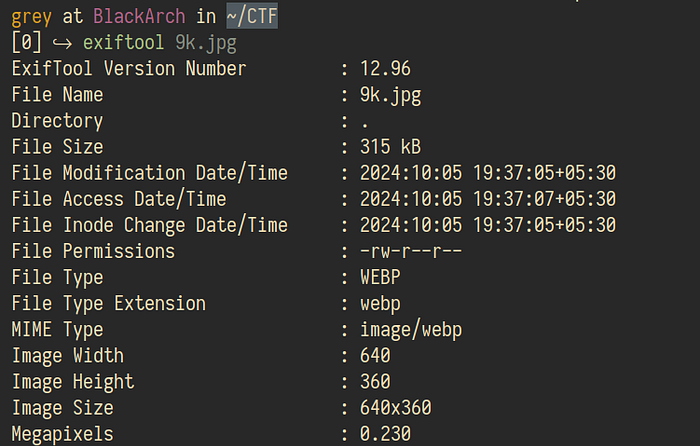Click the 'File Type' label
Screen dimensions: 700x446
coord(57,278)
